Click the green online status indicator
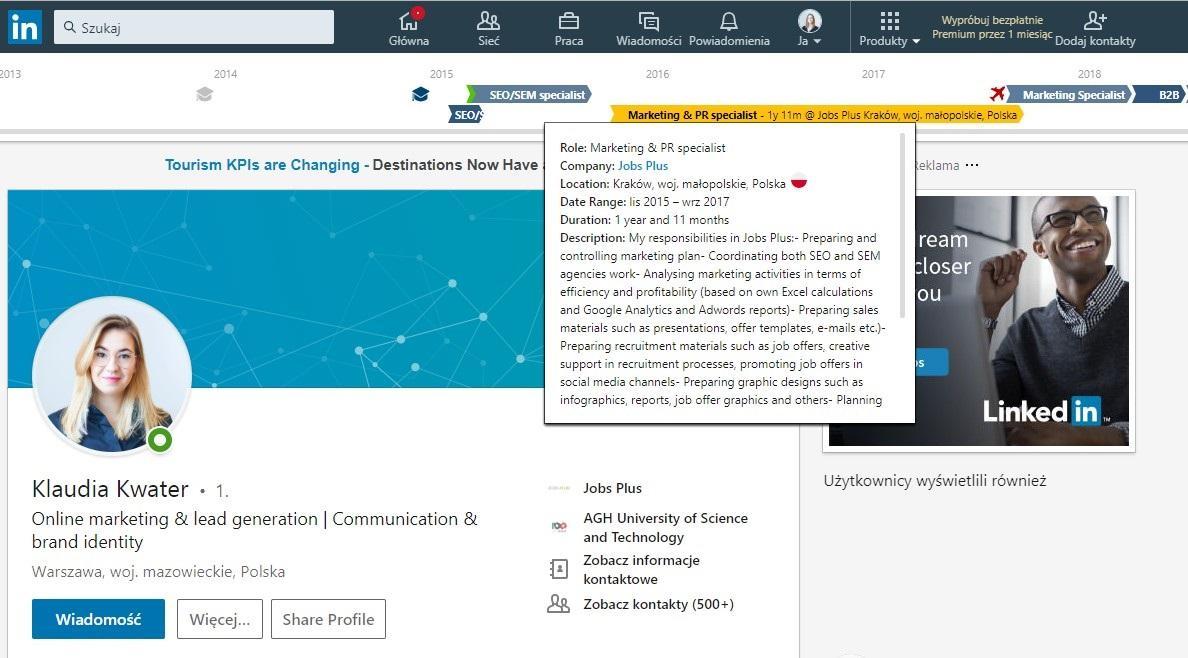This screenshot has width=1188, height=658. pyautogui.click(x=160, y=440)
